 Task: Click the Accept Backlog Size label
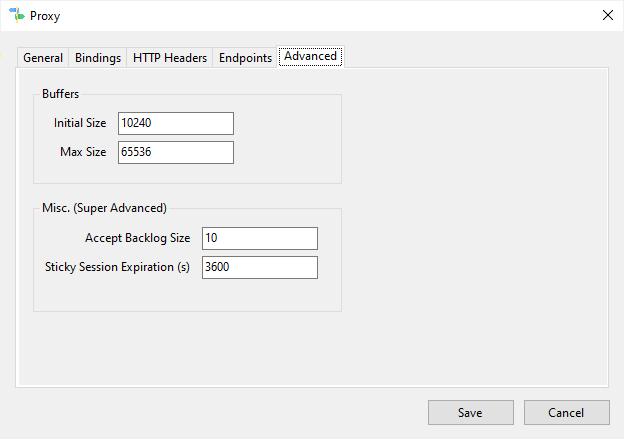[137, 238]
